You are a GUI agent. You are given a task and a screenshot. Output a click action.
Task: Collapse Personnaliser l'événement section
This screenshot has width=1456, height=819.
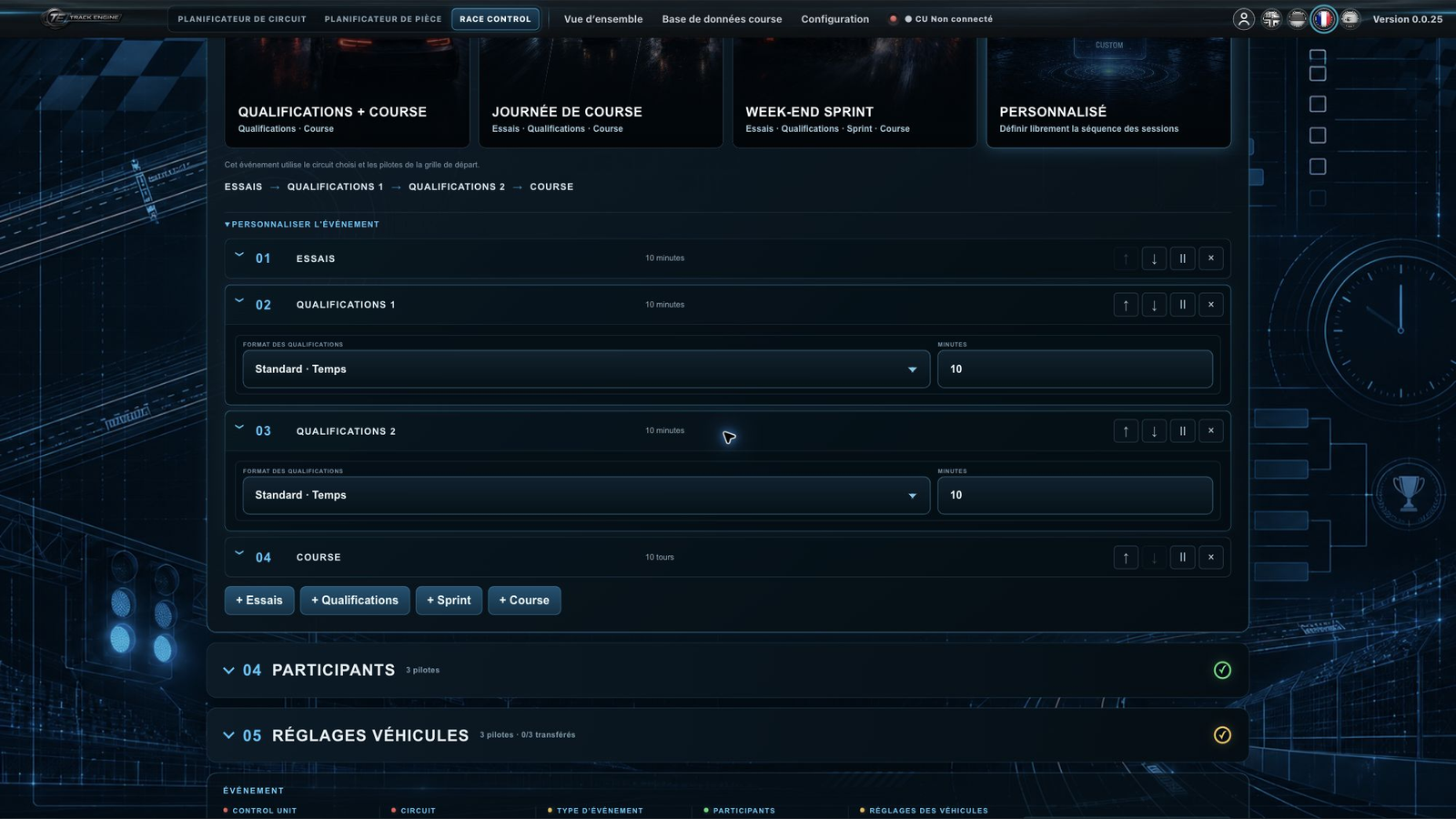[302, 224]
